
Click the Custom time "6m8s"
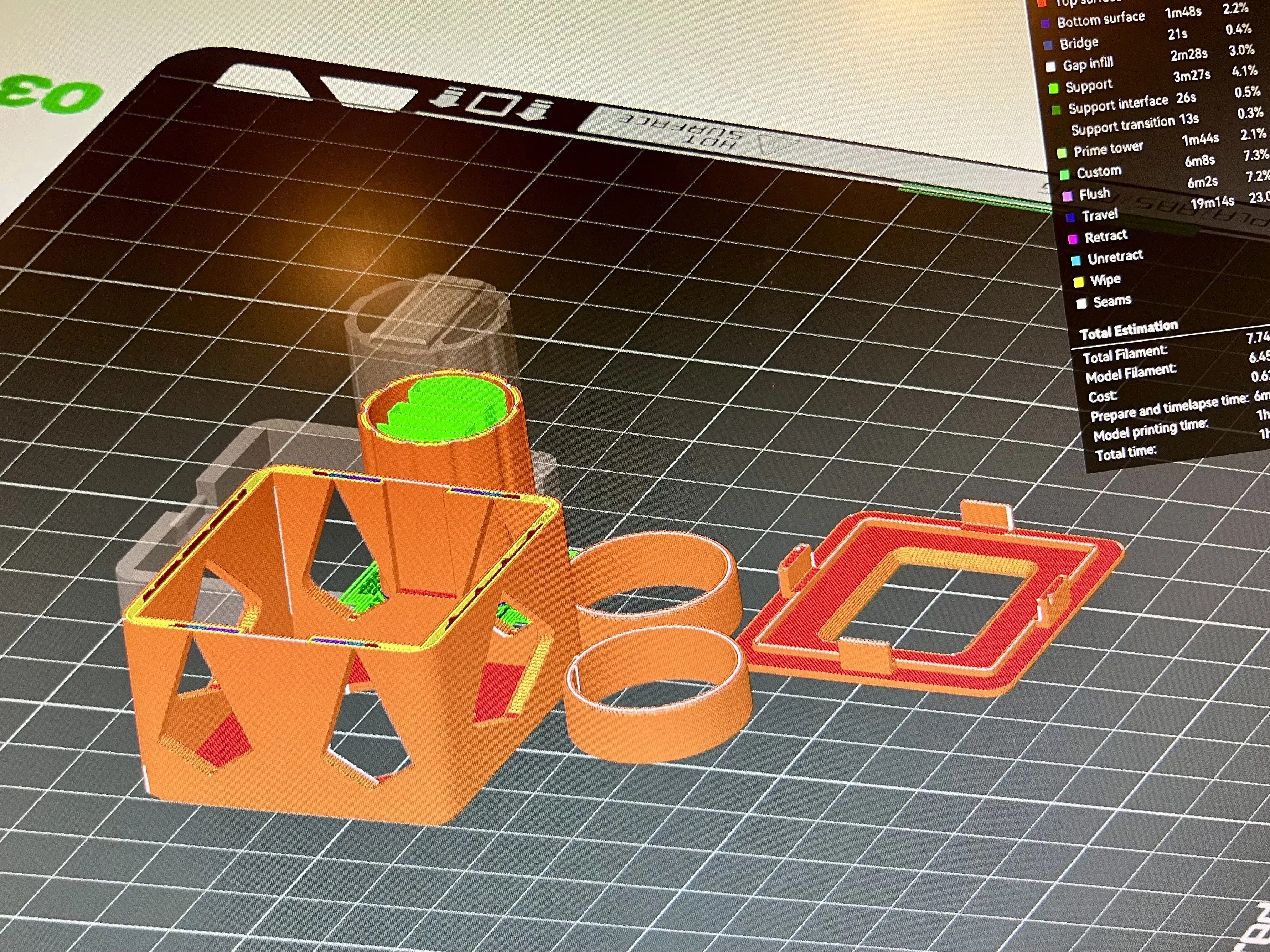tap(1200, 161)
